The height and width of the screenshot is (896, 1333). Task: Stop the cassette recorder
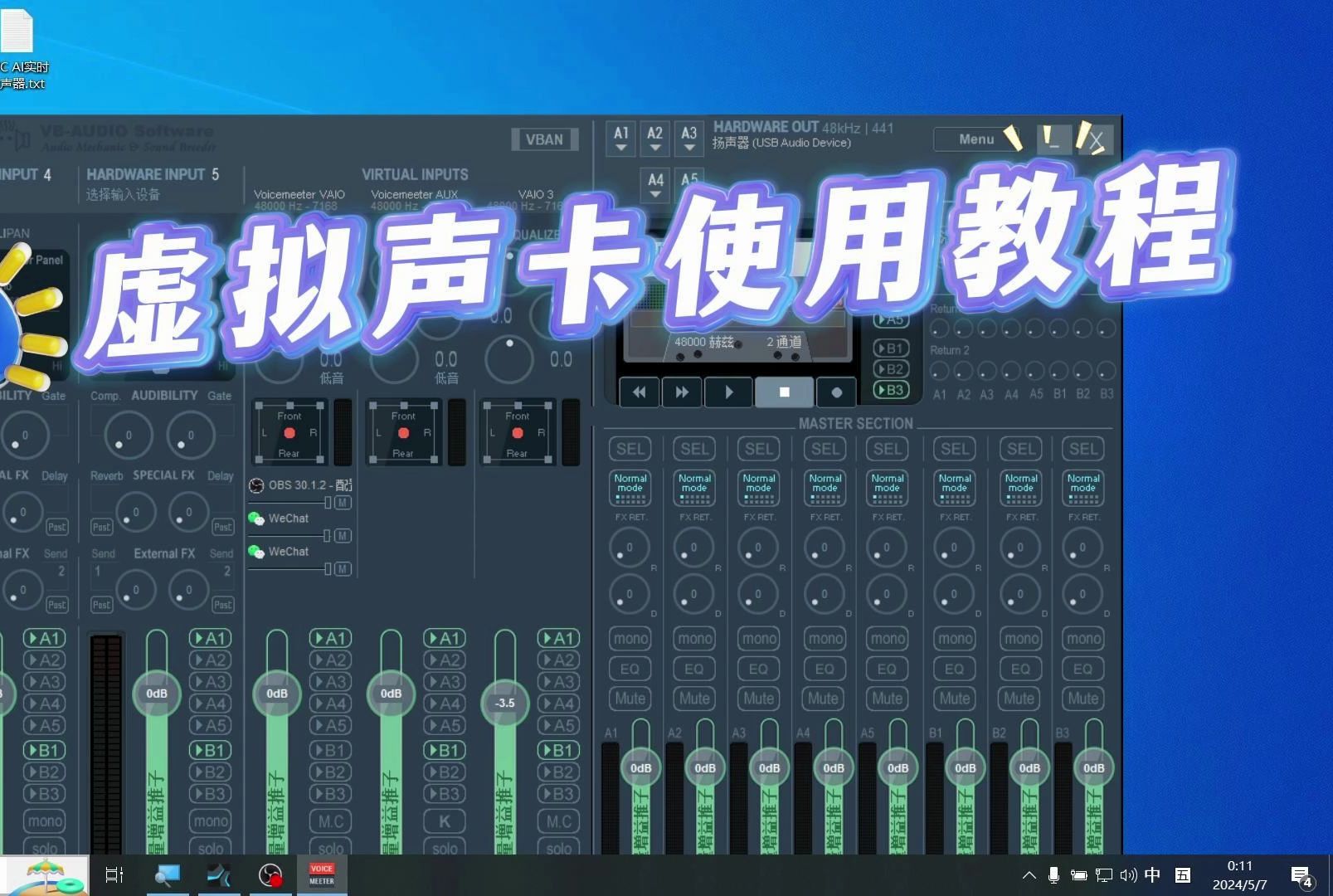coord(784,392)
